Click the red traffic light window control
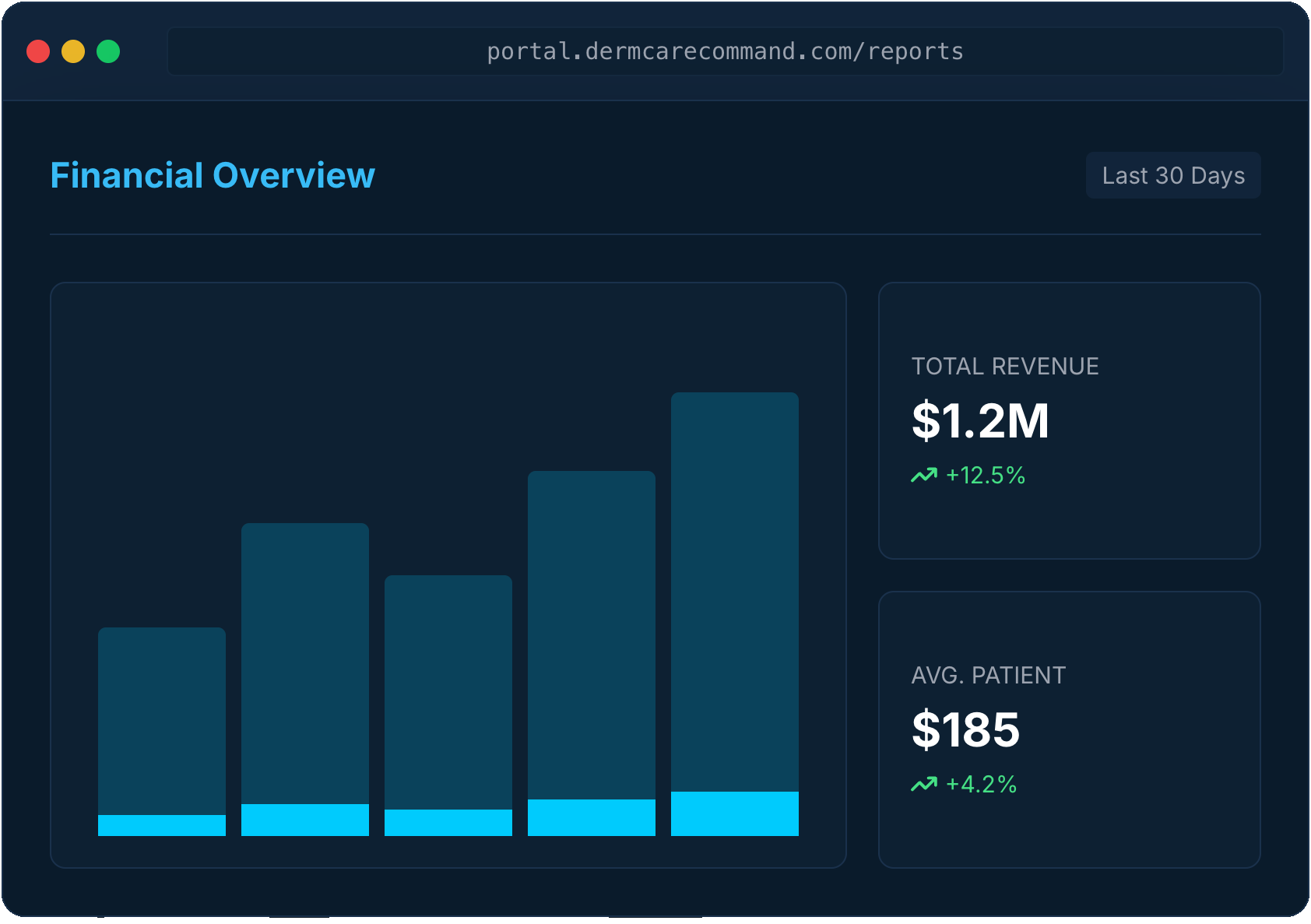 [x=38, y=51]
